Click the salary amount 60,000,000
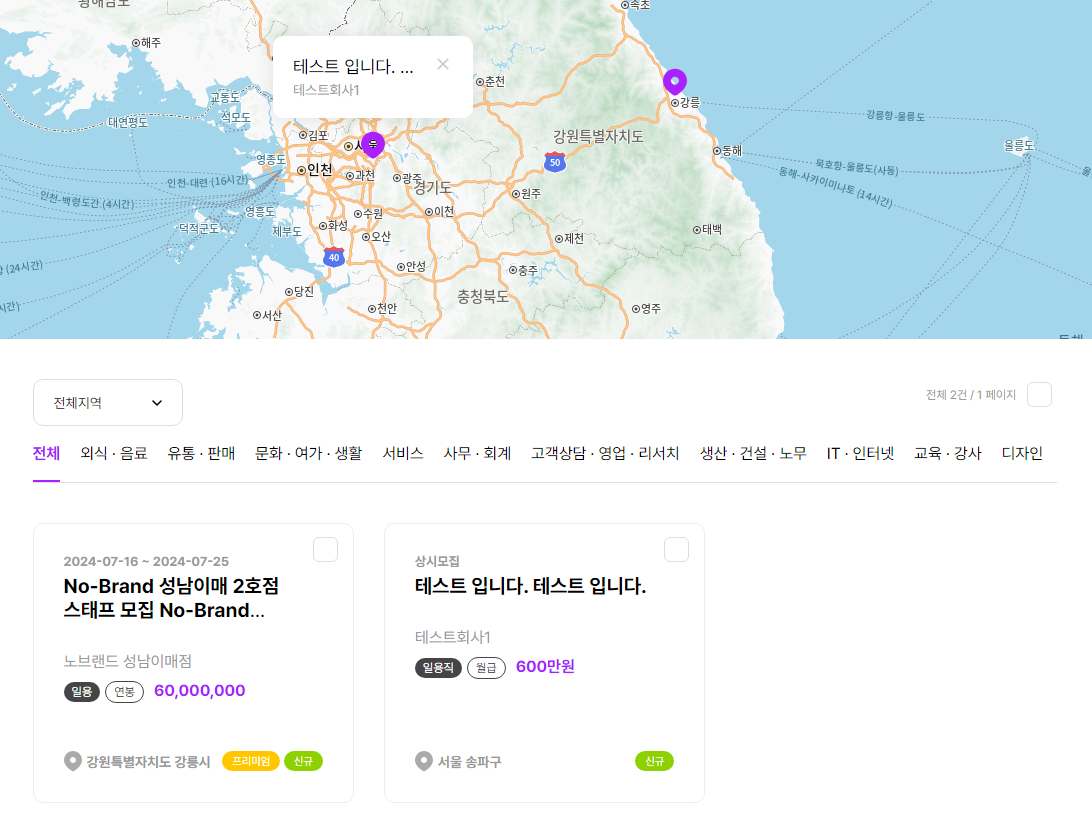1092x832 pixels. (x=200, y=691)
